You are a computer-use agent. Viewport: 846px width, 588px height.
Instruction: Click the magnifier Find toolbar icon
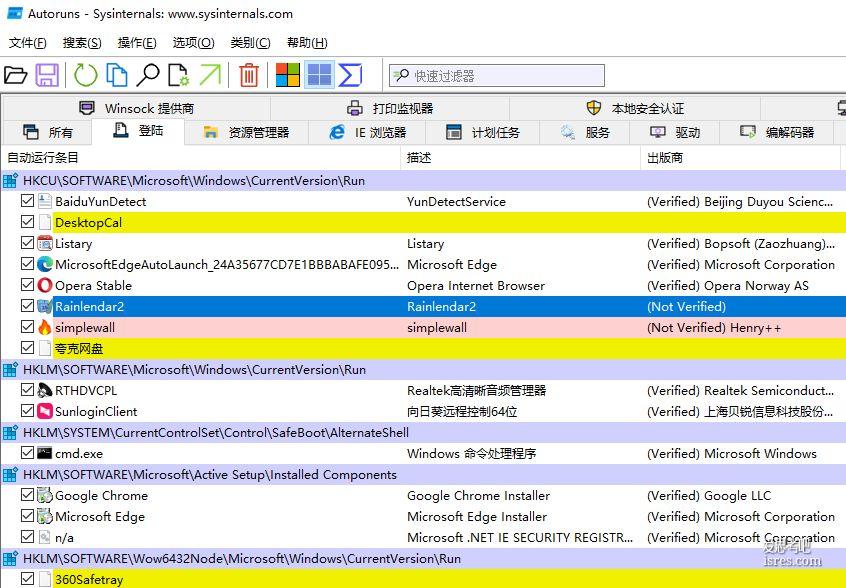coord(148,75)
